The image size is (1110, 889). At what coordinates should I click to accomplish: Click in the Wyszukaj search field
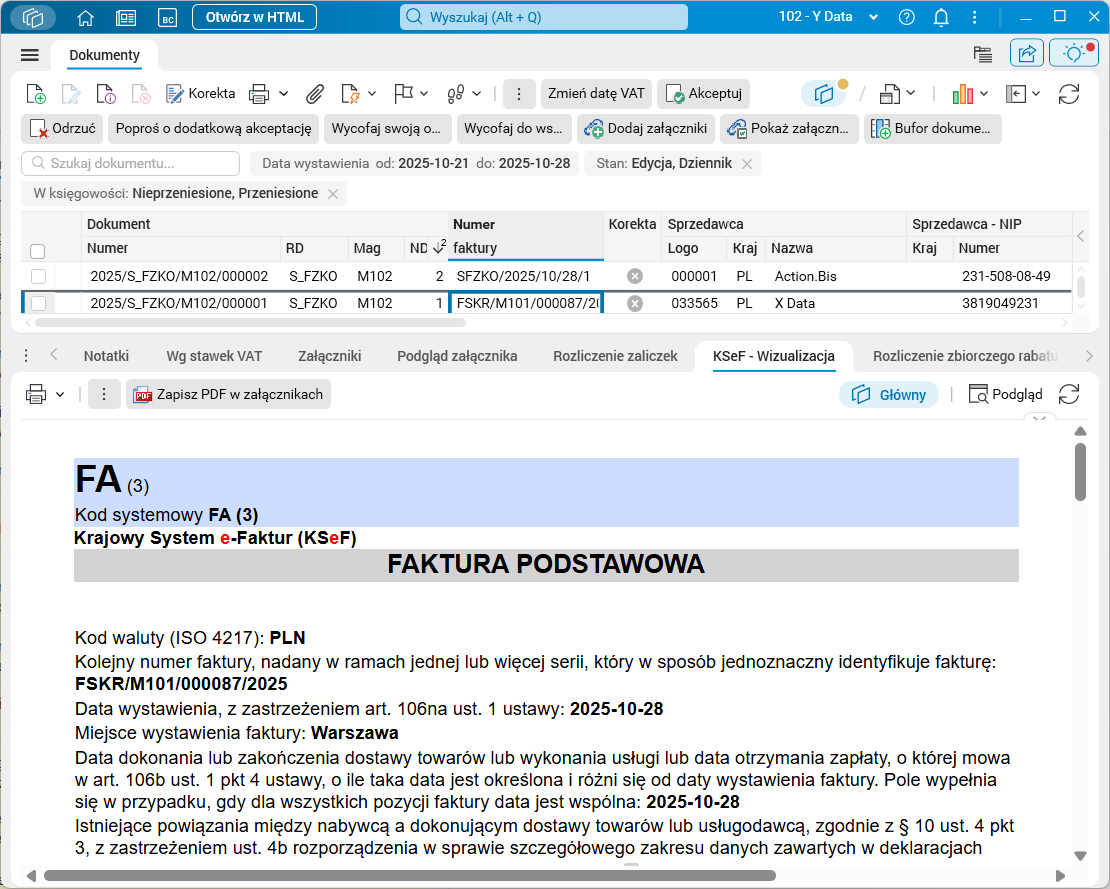(544, 17)
